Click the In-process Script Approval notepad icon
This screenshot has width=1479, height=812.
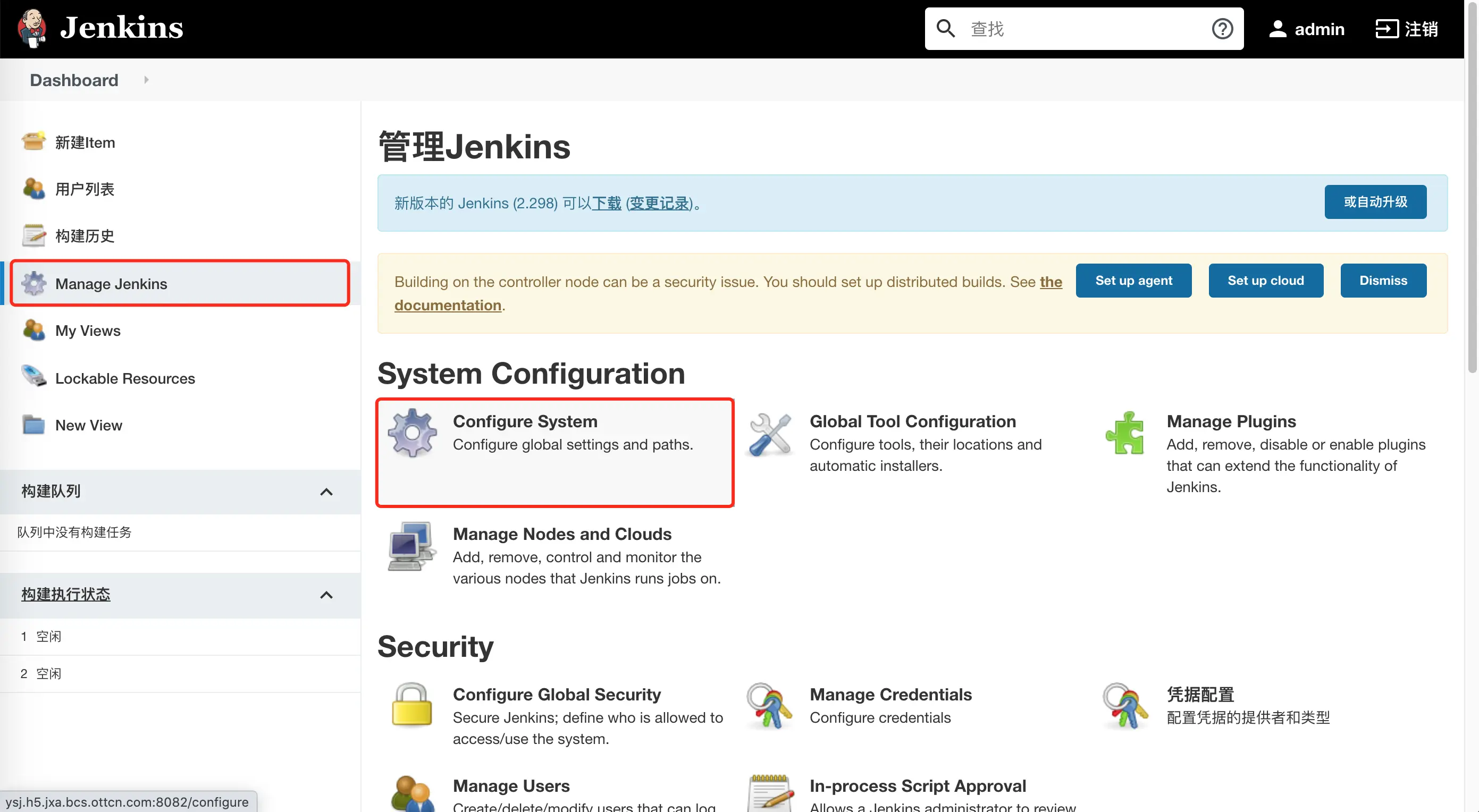(x=770, y=793)
